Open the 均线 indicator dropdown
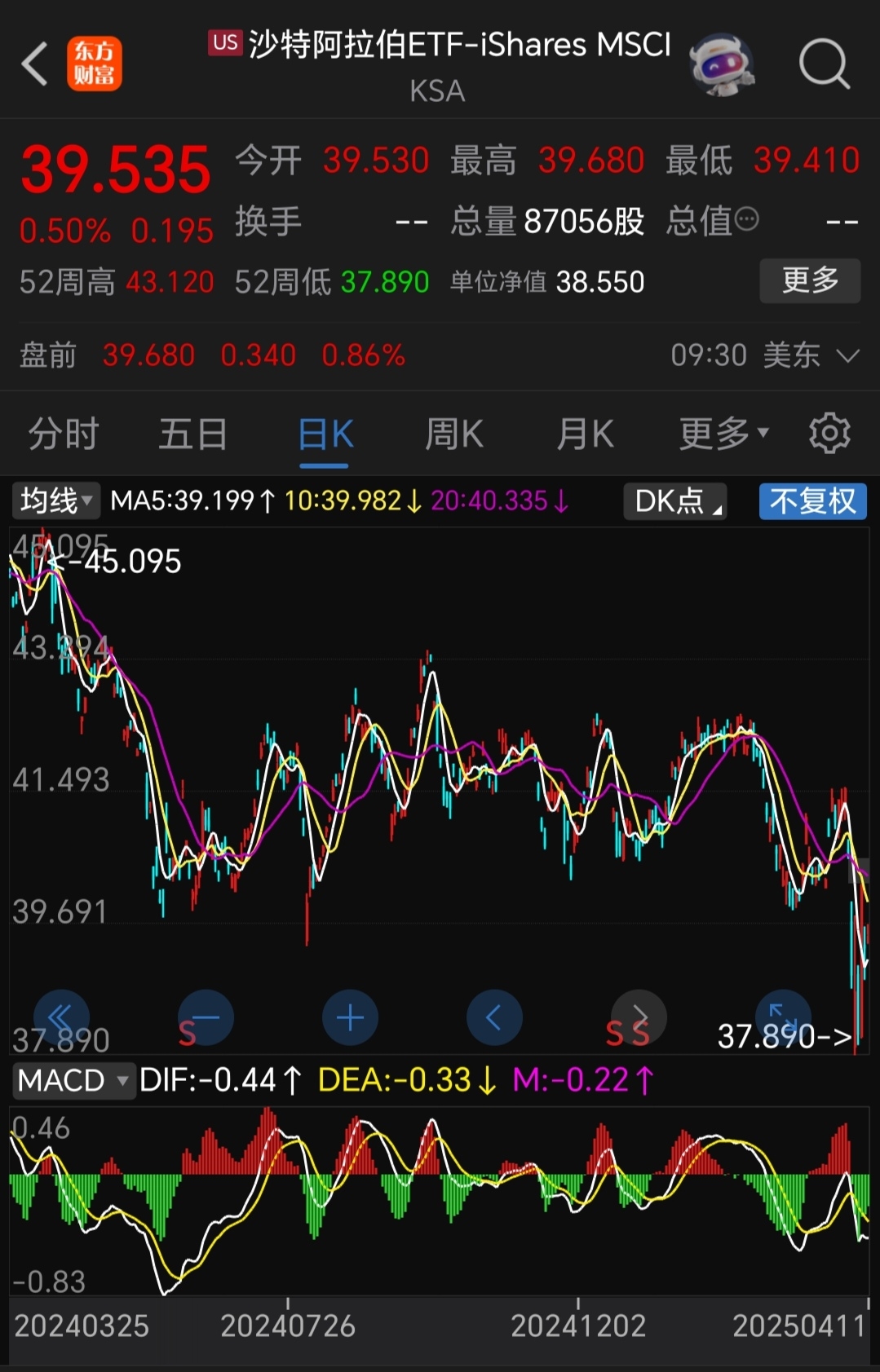The image size is (880, 1372). (55, 501)
